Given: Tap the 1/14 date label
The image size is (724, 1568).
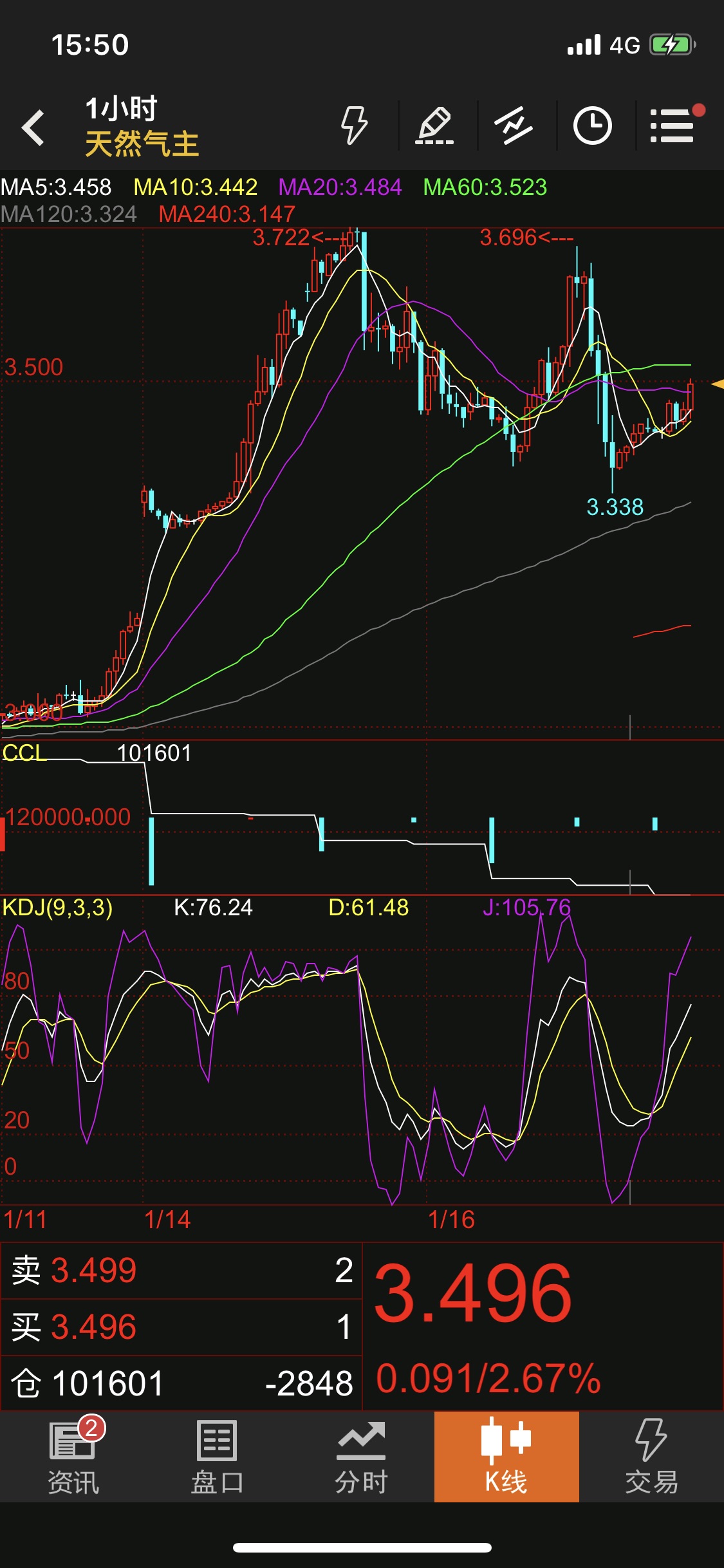Looking at the screenshot, I should pos(167,1220).
